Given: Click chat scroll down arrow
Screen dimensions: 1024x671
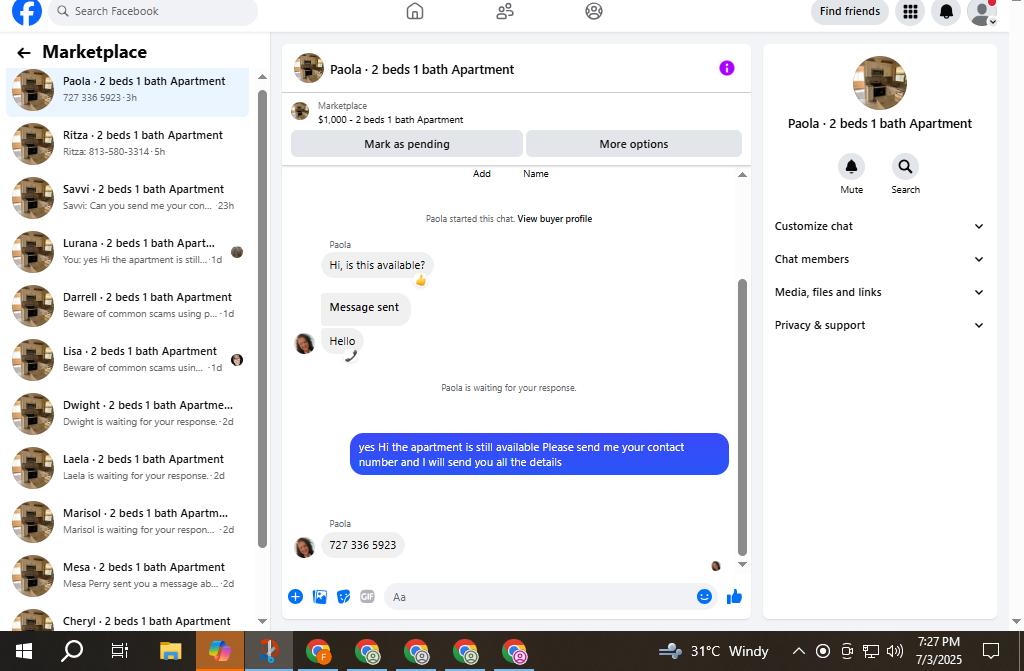Looking at the screenshot, I should click(x=742, y=565).
